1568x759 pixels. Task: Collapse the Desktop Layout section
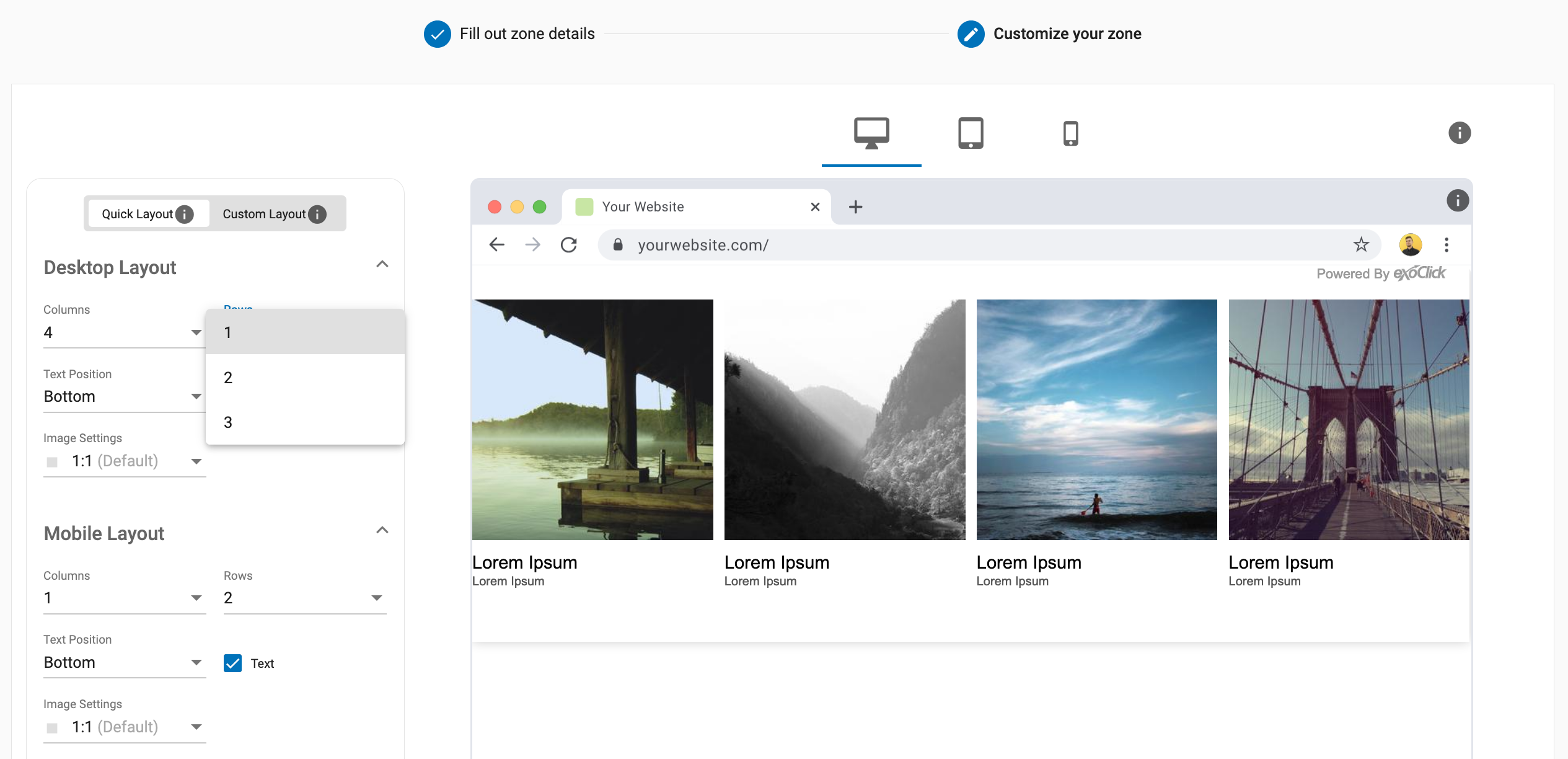click(x=382, y=265)
